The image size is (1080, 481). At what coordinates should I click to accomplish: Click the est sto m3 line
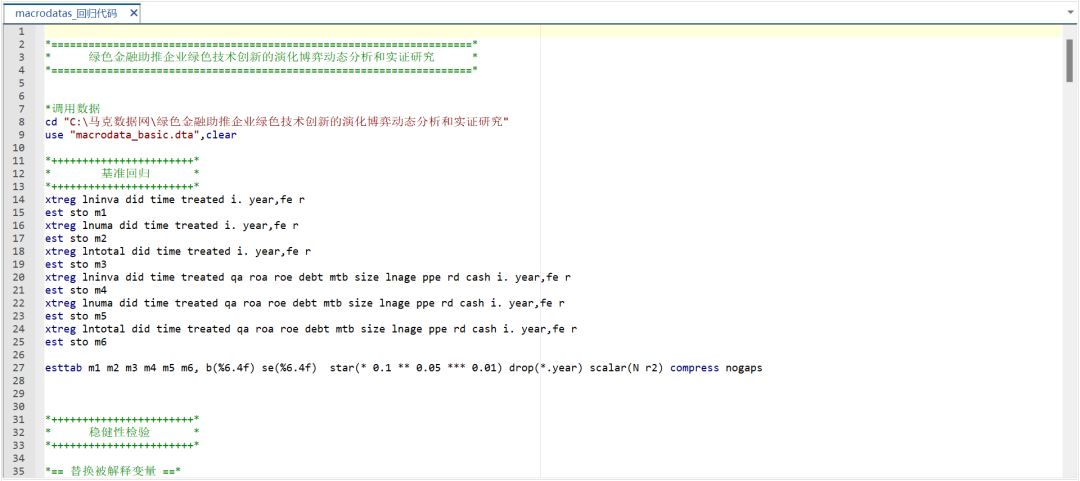pyautogui.click(x=76, y=265)
